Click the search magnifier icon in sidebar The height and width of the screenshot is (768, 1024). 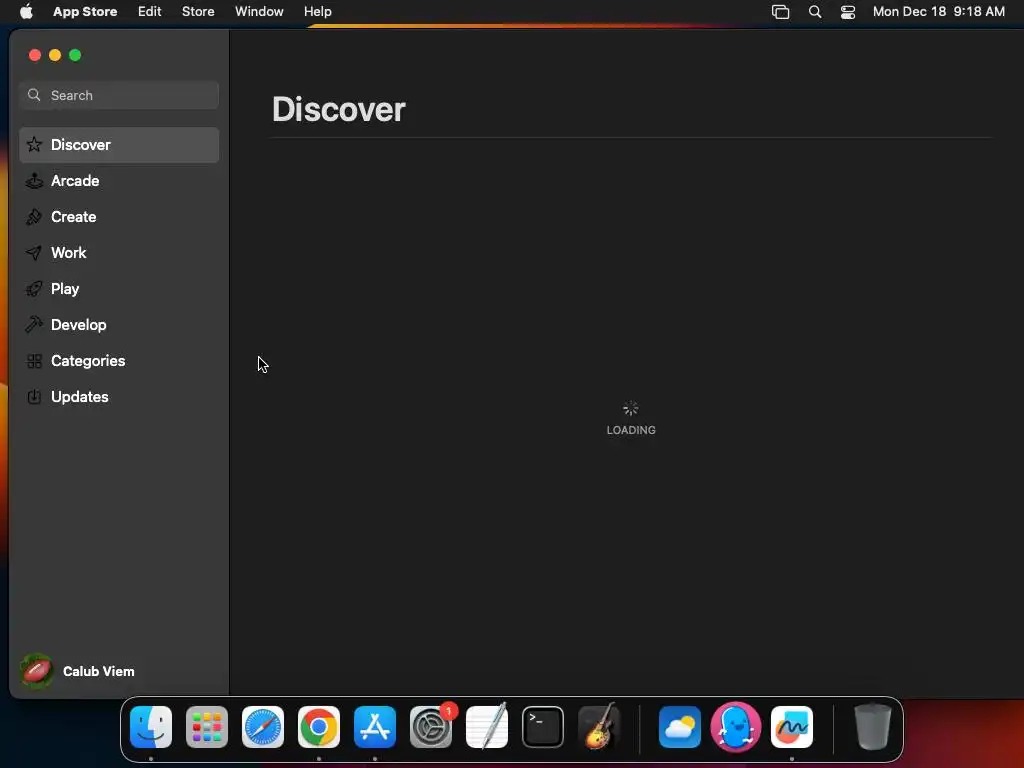point(34,95)
